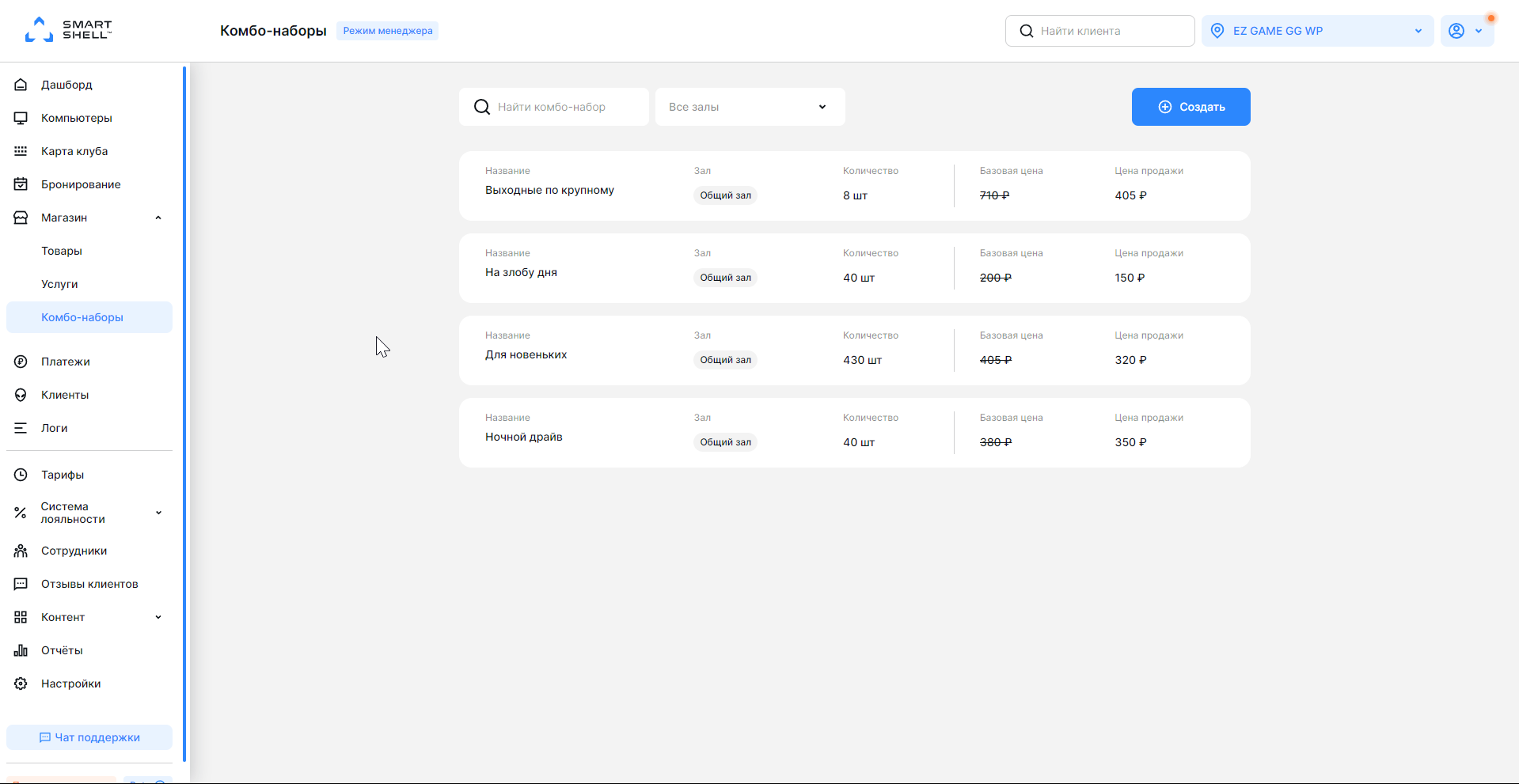Click the plus icon on Создать
1519x784 pixels.
coord(1165,107)
